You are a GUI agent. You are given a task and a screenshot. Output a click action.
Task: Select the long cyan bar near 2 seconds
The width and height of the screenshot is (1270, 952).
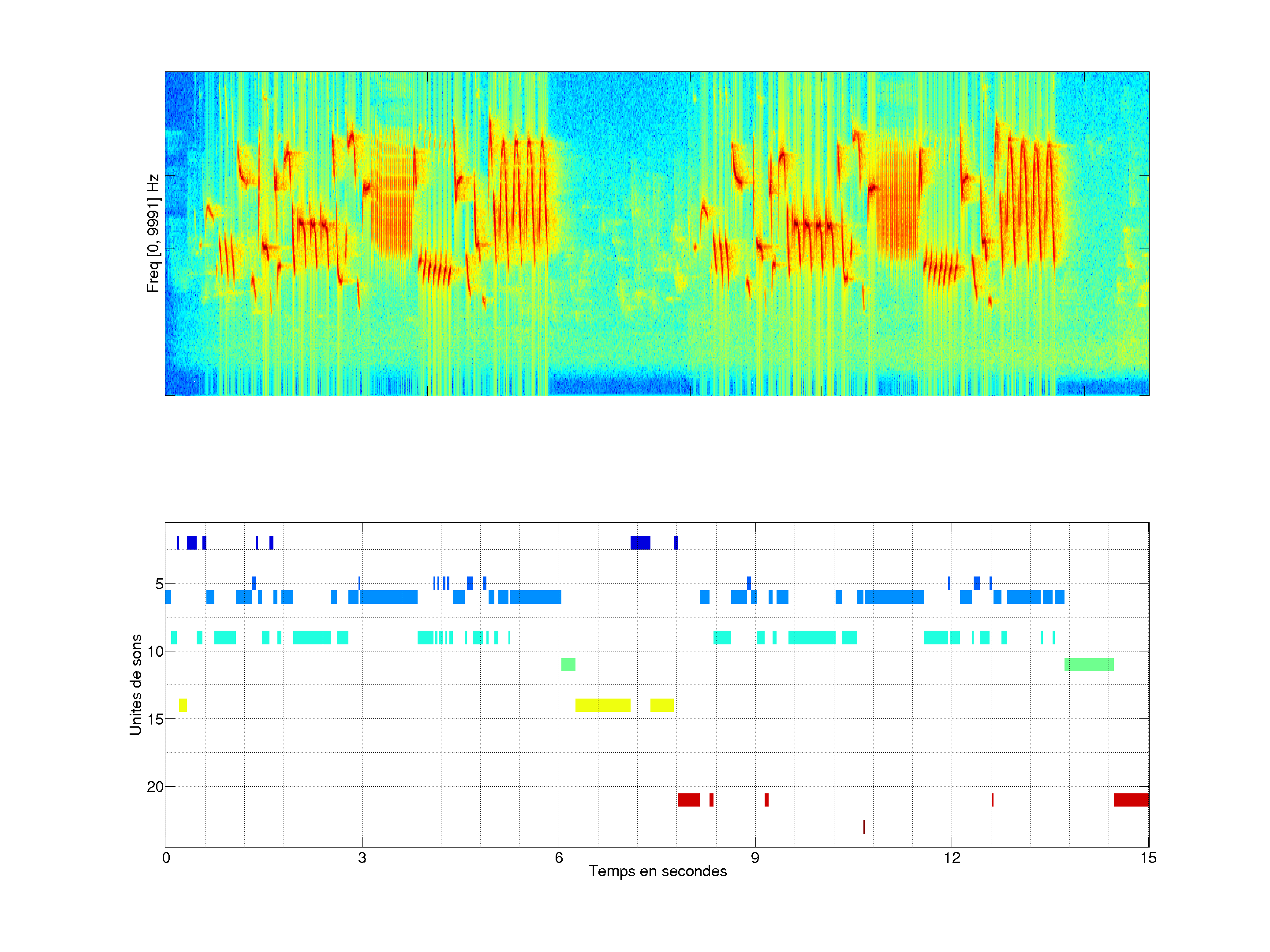click(311, 638)
